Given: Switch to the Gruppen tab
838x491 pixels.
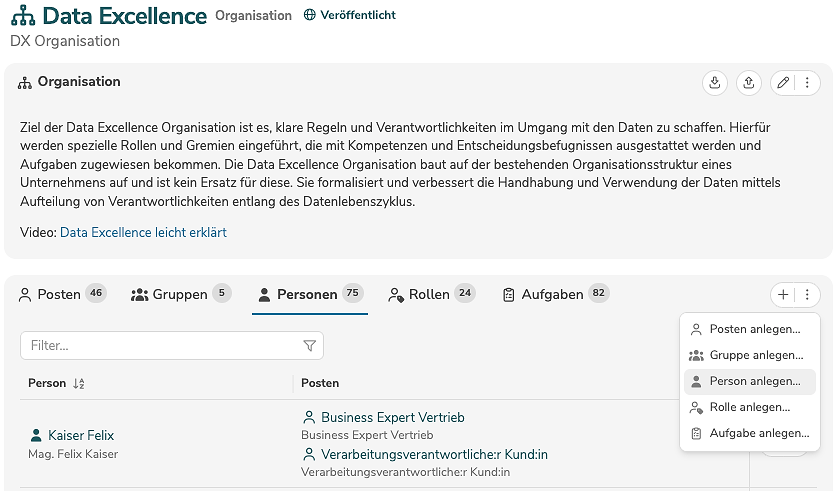Looking at the screenshot, I should (181, 294).
